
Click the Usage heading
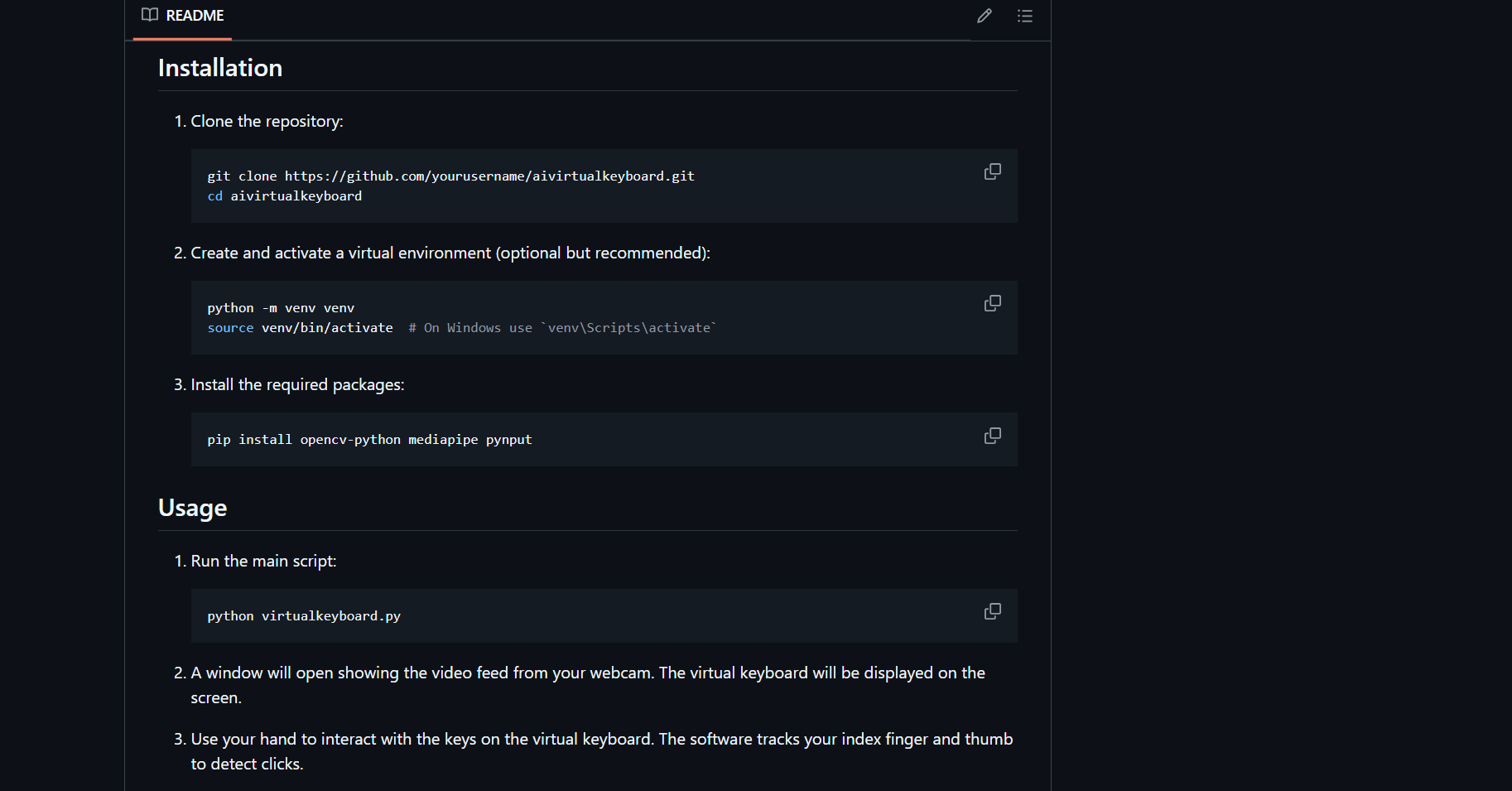[x=192, y=508]
